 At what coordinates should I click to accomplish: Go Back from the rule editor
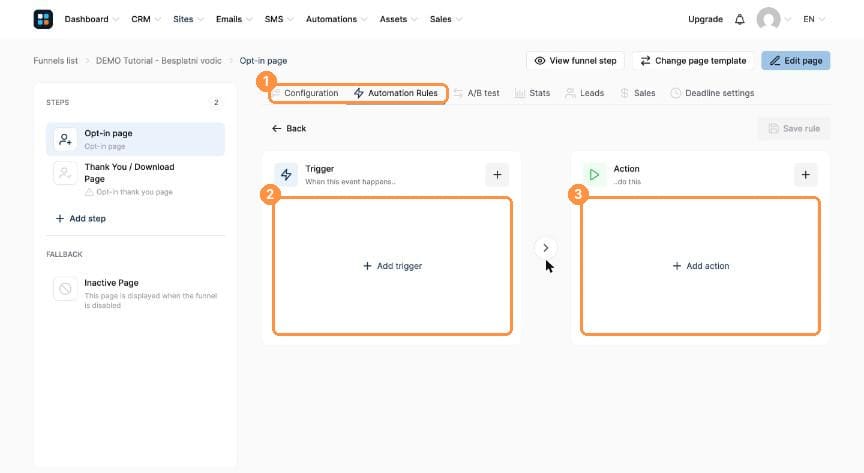click(x=289, y=128)
